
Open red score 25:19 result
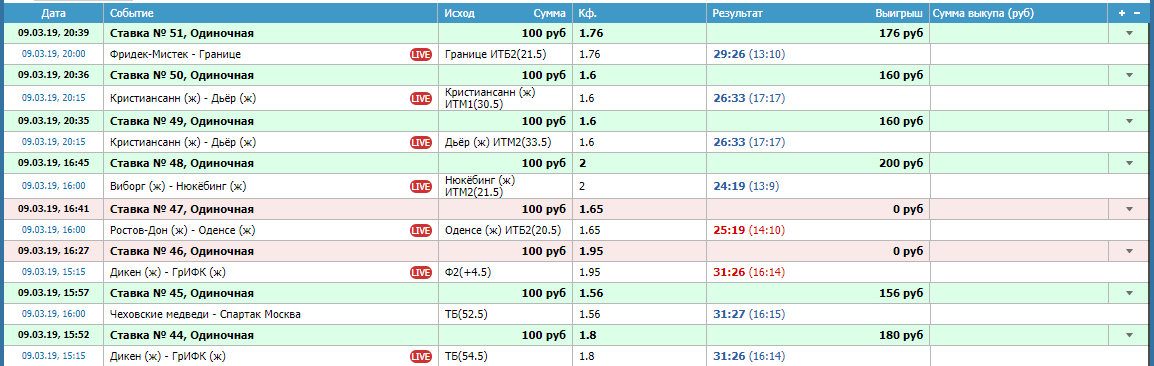(x=729, y=230)
